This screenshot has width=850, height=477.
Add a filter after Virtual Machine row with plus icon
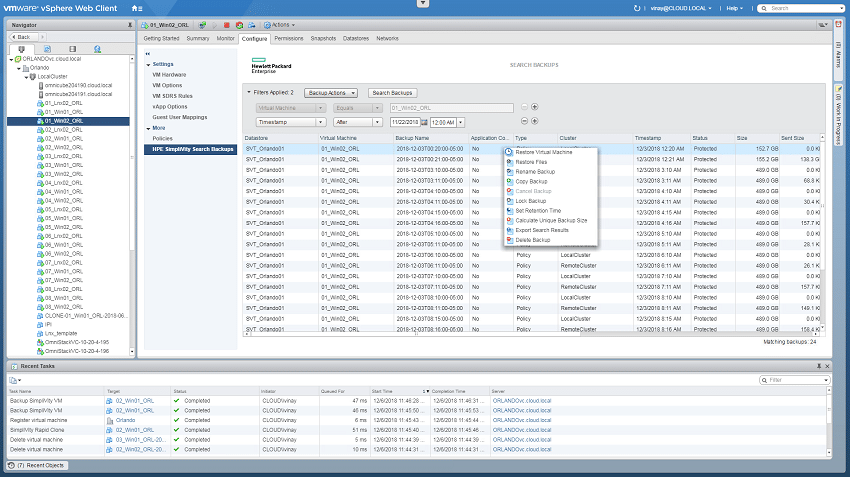click(535, 107)
